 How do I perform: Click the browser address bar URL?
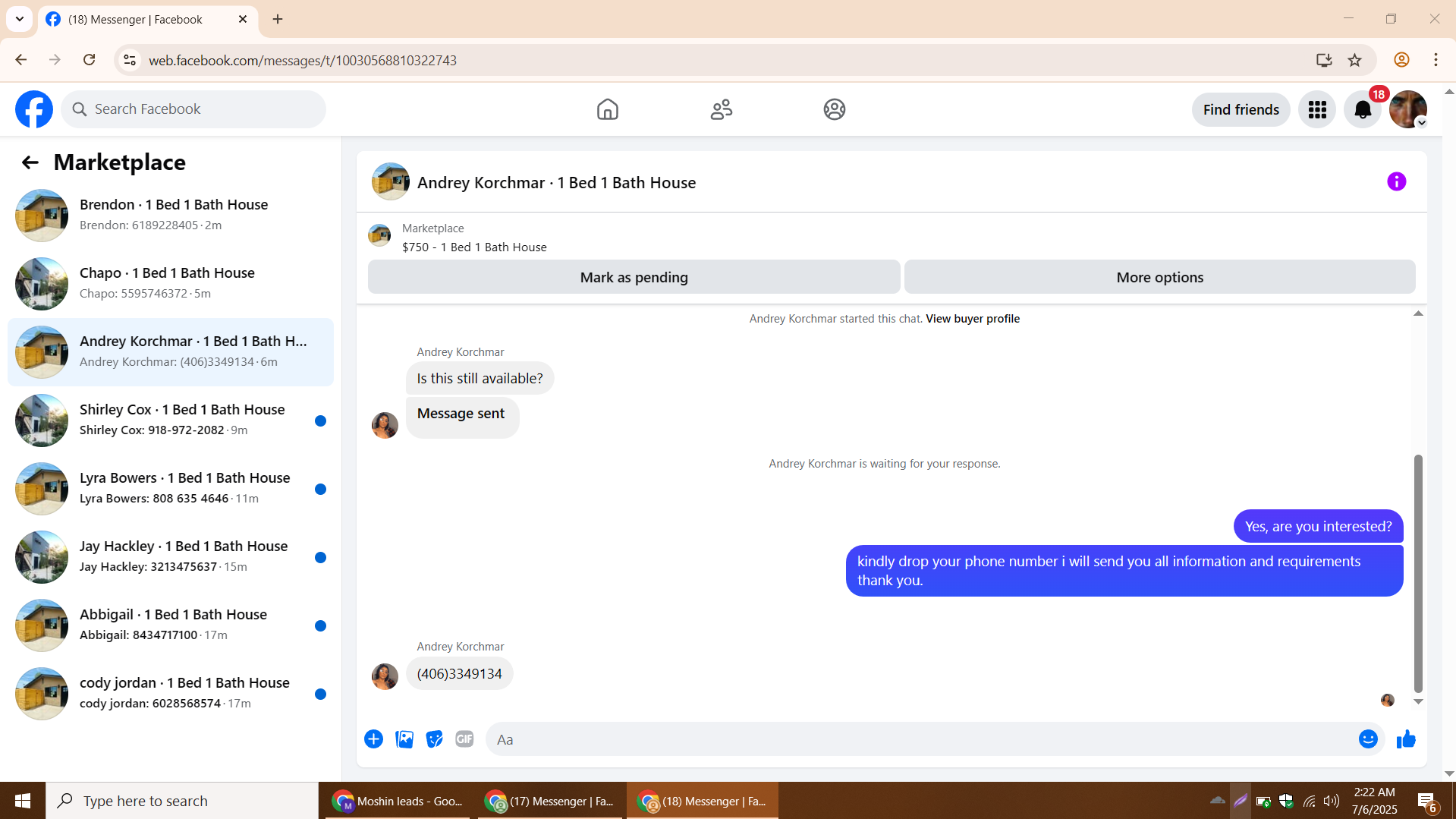point(302,60)
